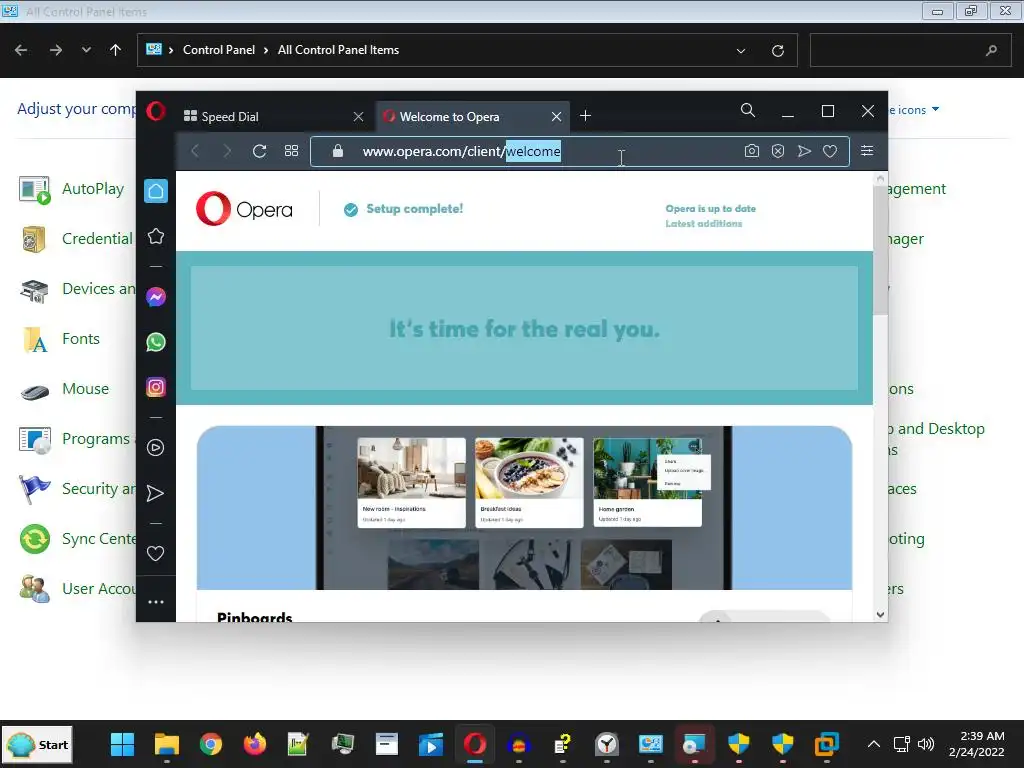Viewport: 1024px width, 768px height.
Task: Close the Welcome to Opera tab
Action: [556, 116]
